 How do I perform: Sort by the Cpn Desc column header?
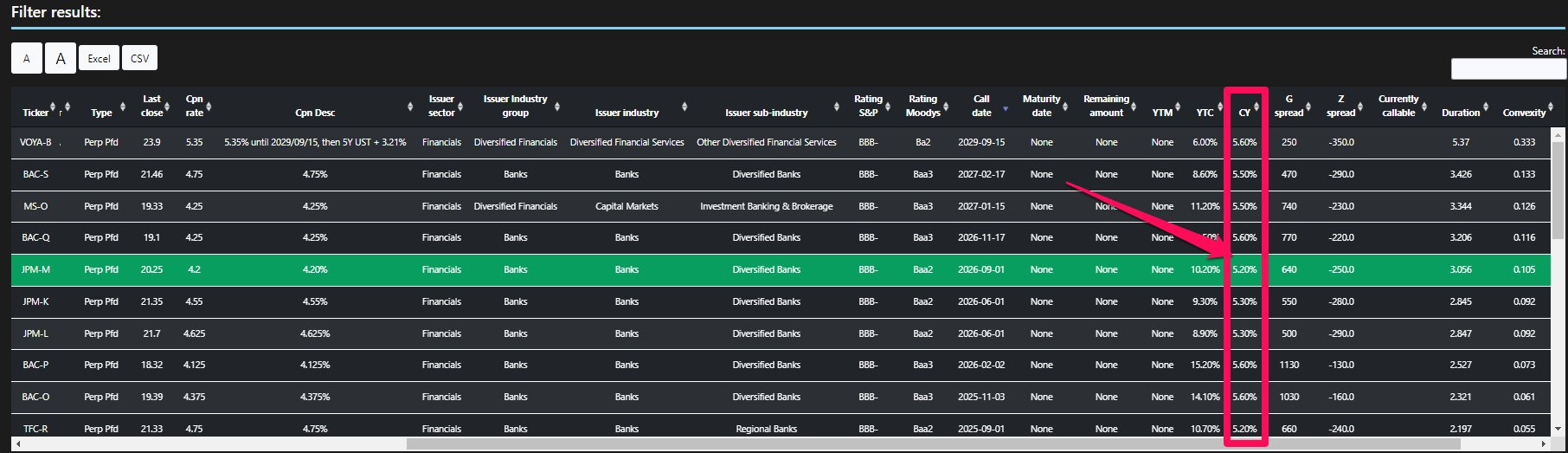(x=315, y=113)
